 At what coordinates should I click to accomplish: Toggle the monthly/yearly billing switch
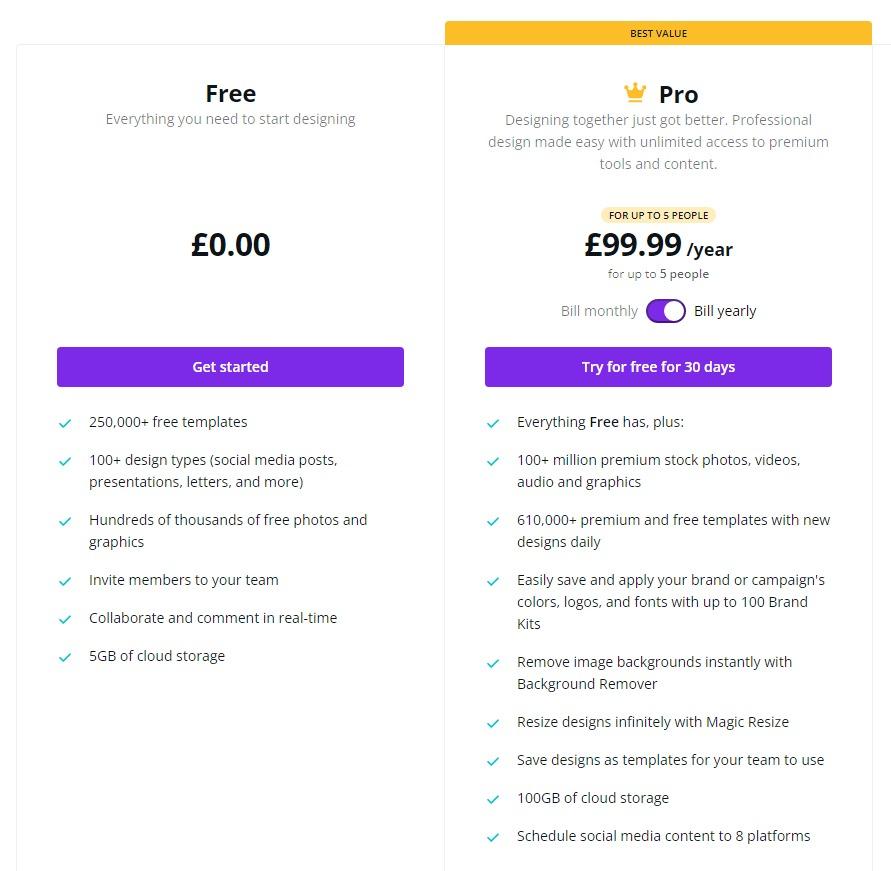click(666, 311)
